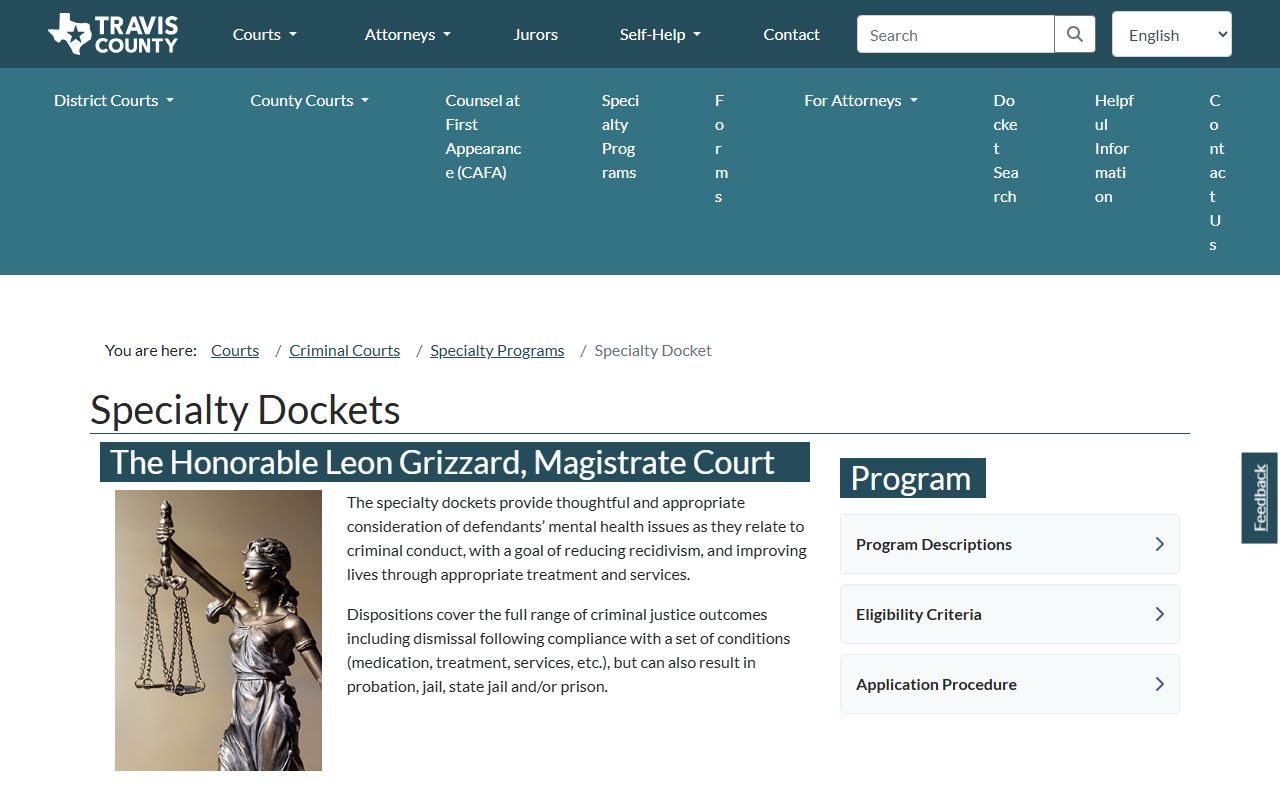Viewport: 1280px width, 800px height.
Task: Open the Feedback side tab
Action: point(1260,498)
